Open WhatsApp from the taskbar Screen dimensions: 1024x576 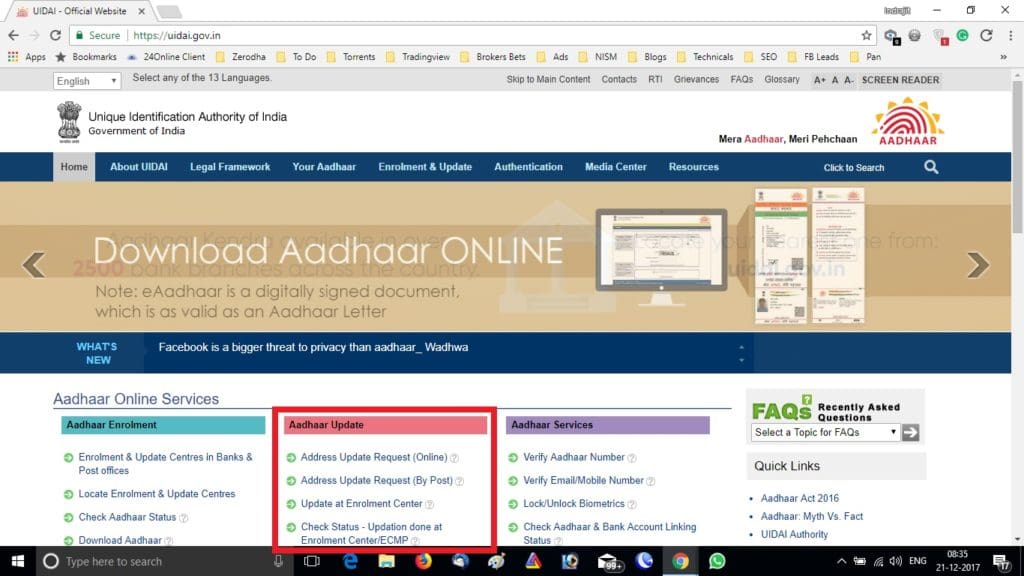716,561
